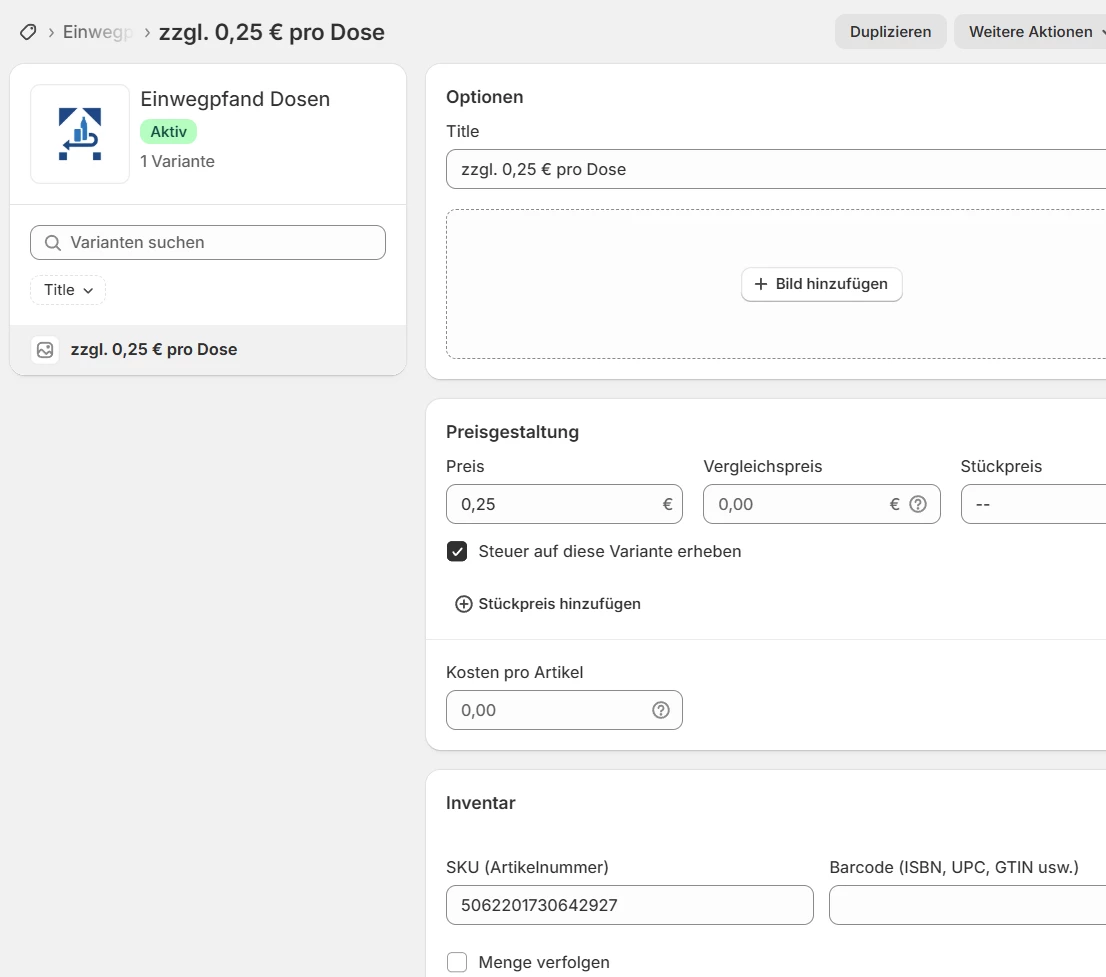Click the circled plus icon for Stückpreis hinzufügen
This screenshot has width=1106, height=977.
point(463,604)
